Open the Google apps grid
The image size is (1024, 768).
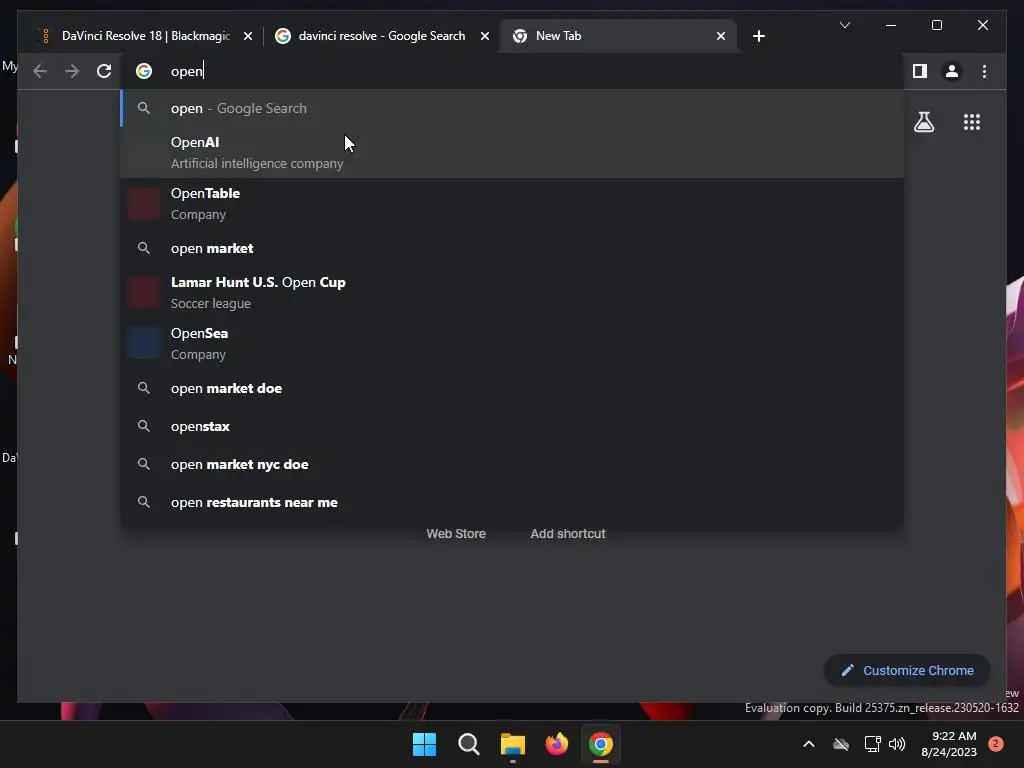972,122
